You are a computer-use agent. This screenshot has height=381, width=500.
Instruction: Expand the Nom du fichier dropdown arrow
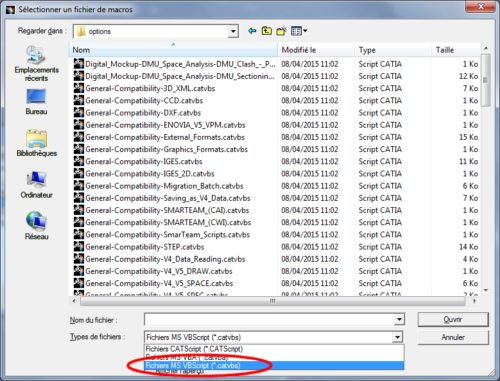point(399,320)
